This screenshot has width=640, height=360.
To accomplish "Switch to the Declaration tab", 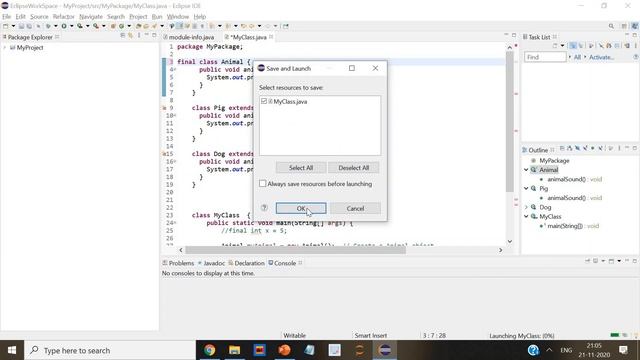I will [247, 263].
